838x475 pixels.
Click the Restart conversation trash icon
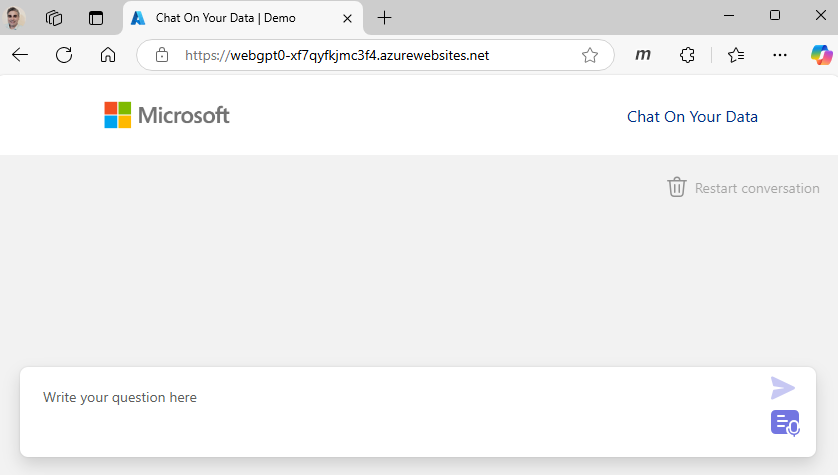click(677, 187)
